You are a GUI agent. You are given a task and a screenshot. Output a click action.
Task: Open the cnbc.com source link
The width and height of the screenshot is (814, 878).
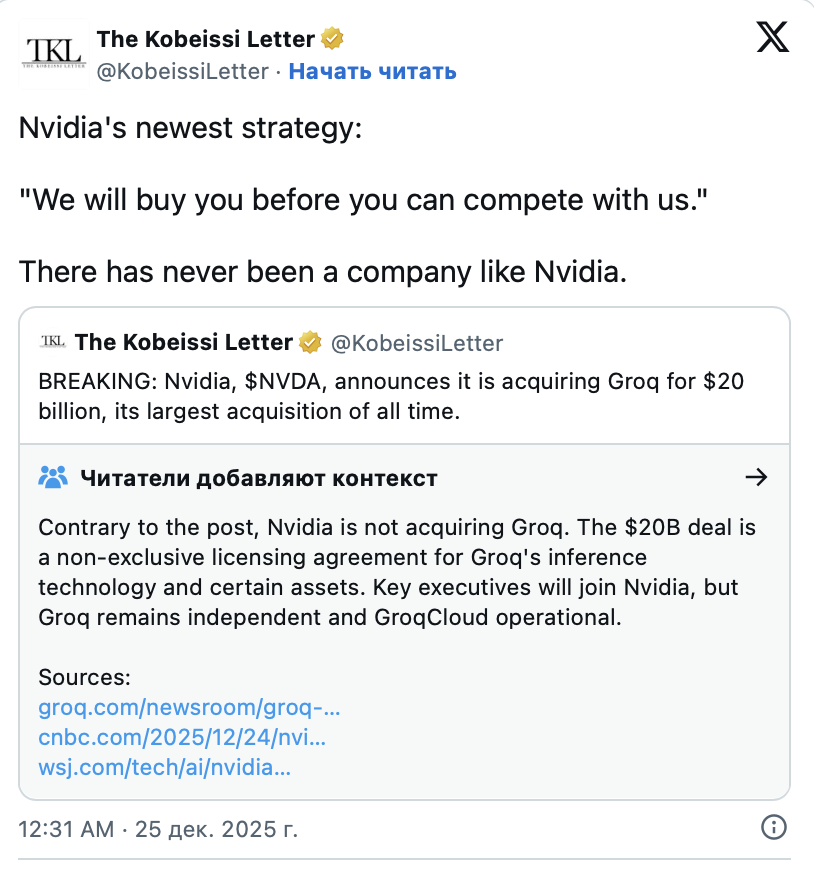[x=182, y=738]
